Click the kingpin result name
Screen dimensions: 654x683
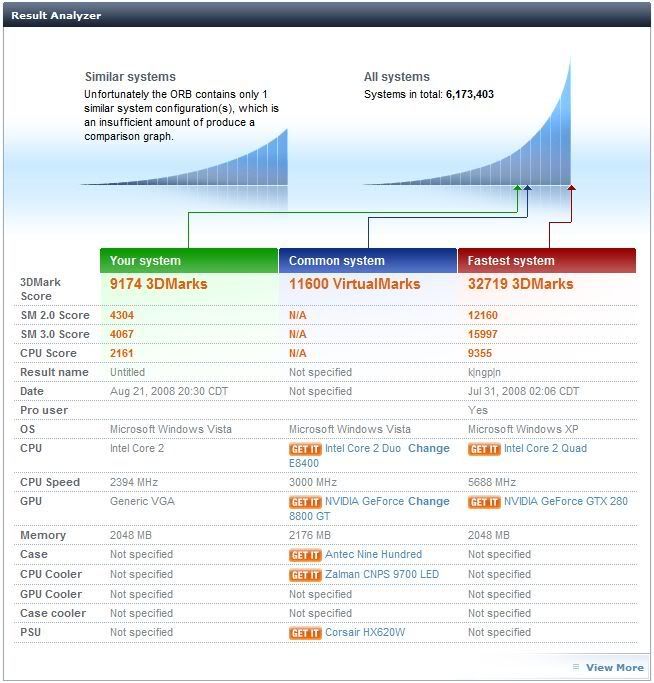pos(485,373)
